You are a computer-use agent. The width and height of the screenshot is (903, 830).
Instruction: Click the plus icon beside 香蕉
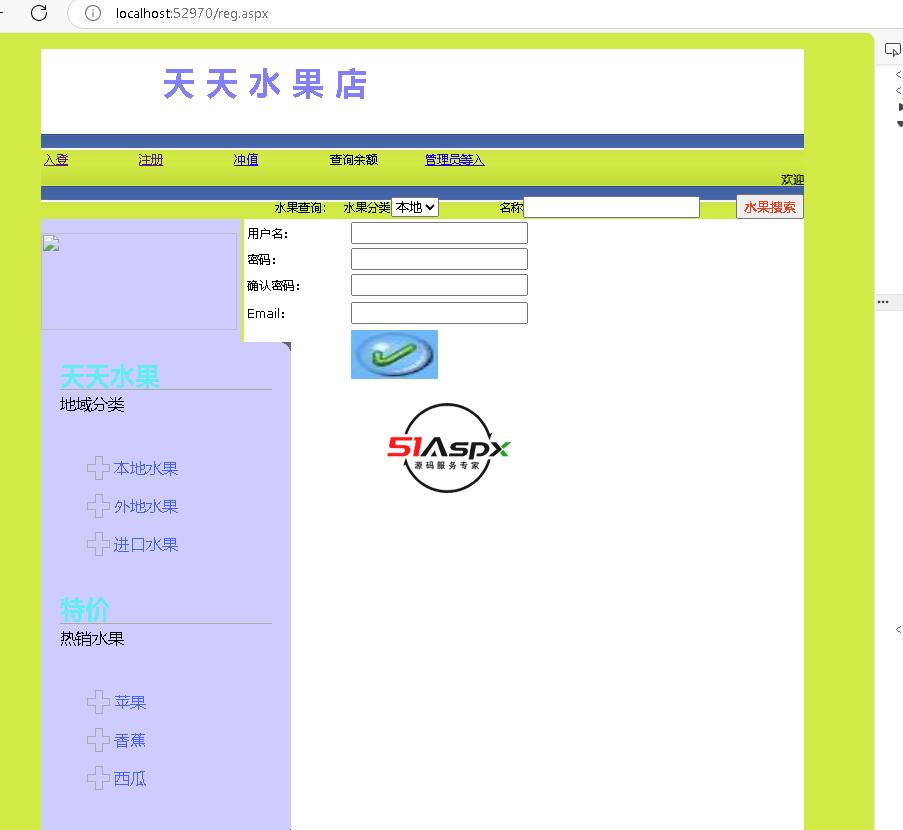click(x=98, y=740)
